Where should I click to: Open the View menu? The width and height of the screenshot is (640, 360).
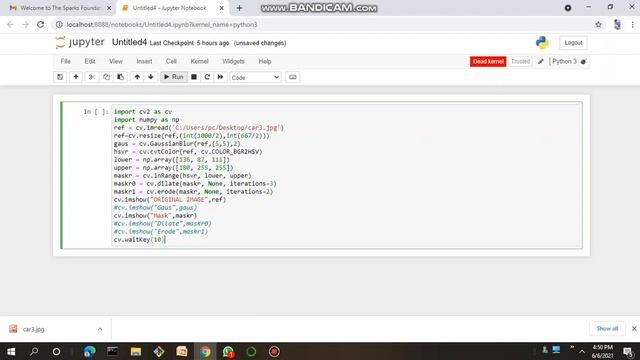tap(116, 62)
